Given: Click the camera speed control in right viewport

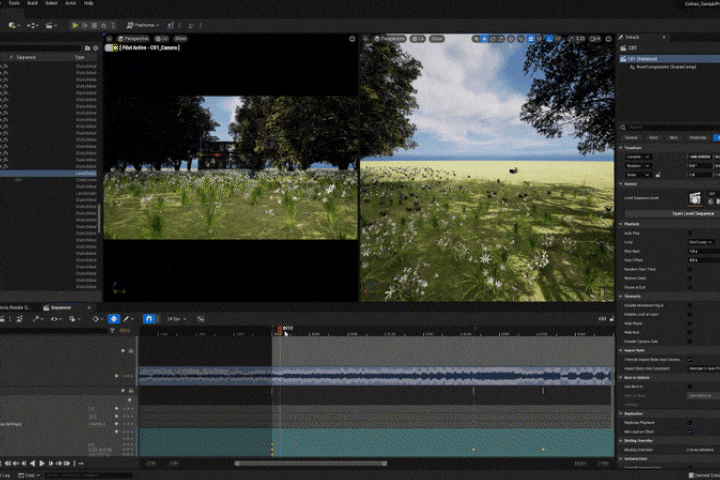Looking at the screenshot, I should coord(595,39).
